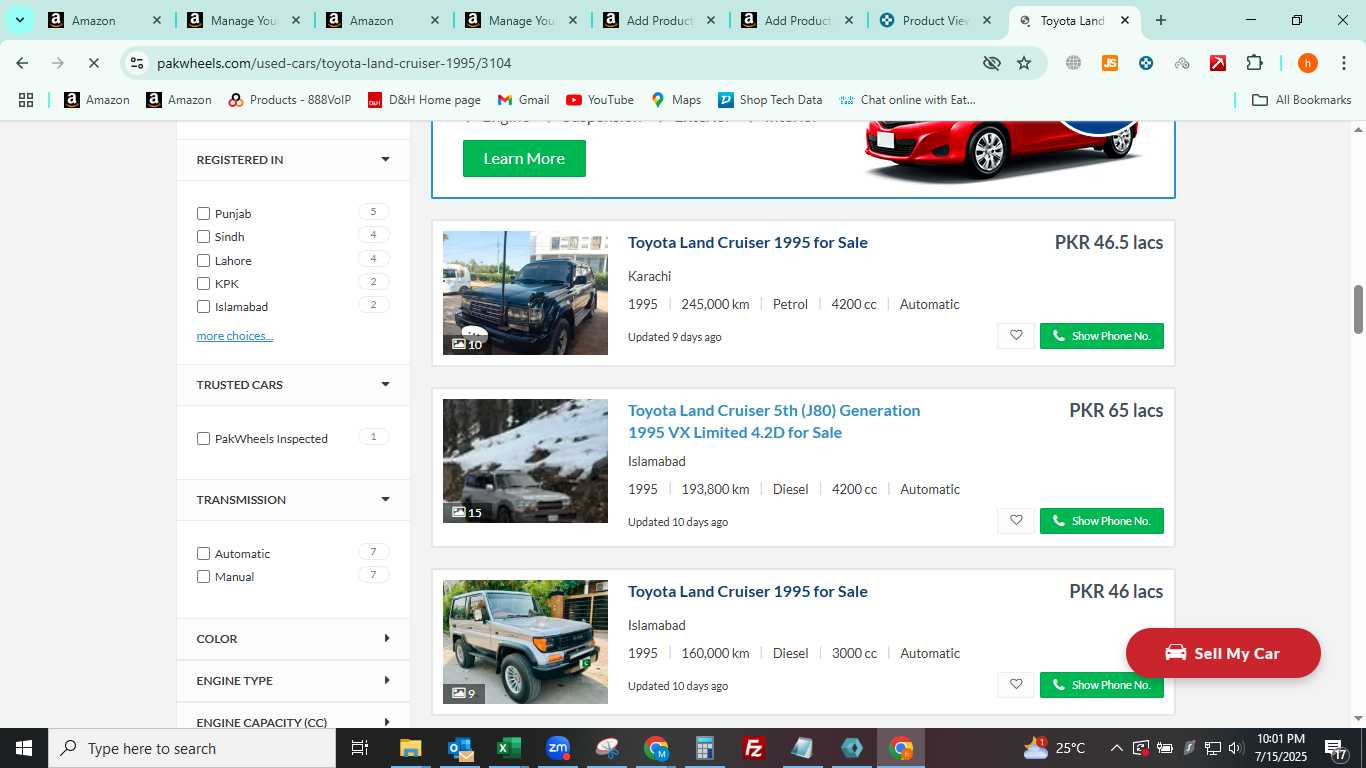
Task: Favorite the PKR 65 lacs Land Cruiser listing
Action: coord(1016,521)
